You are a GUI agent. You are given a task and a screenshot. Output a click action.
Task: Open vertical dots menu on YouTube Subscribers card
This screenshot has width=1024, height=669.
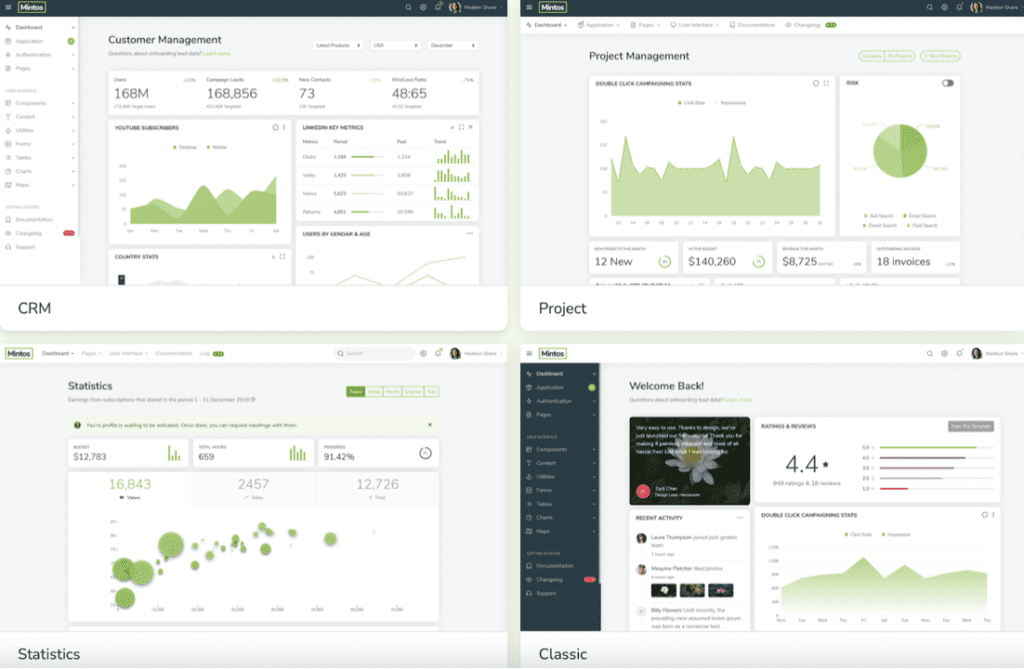point(284,127)
